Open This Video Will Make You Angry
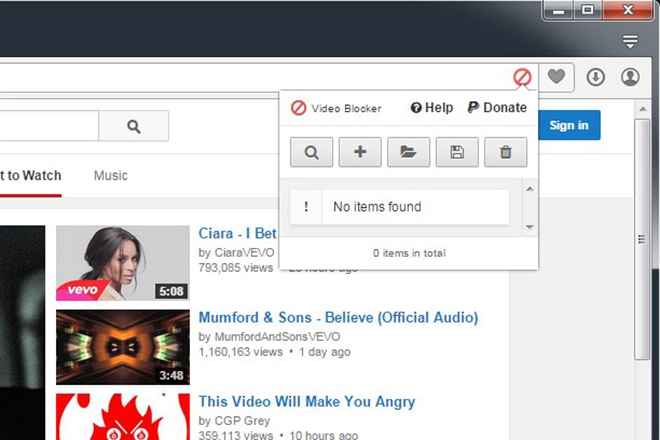Screen dimensions: 660x440 tap(306, 402)
